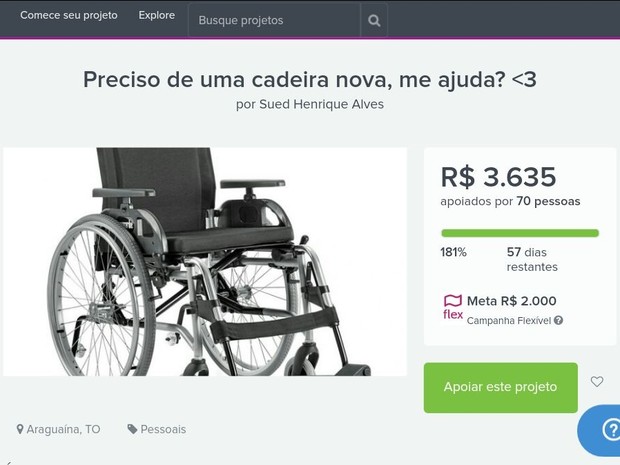Open the Araguaína, TO location link
This screenshot has height=465, width=620.
63,429
